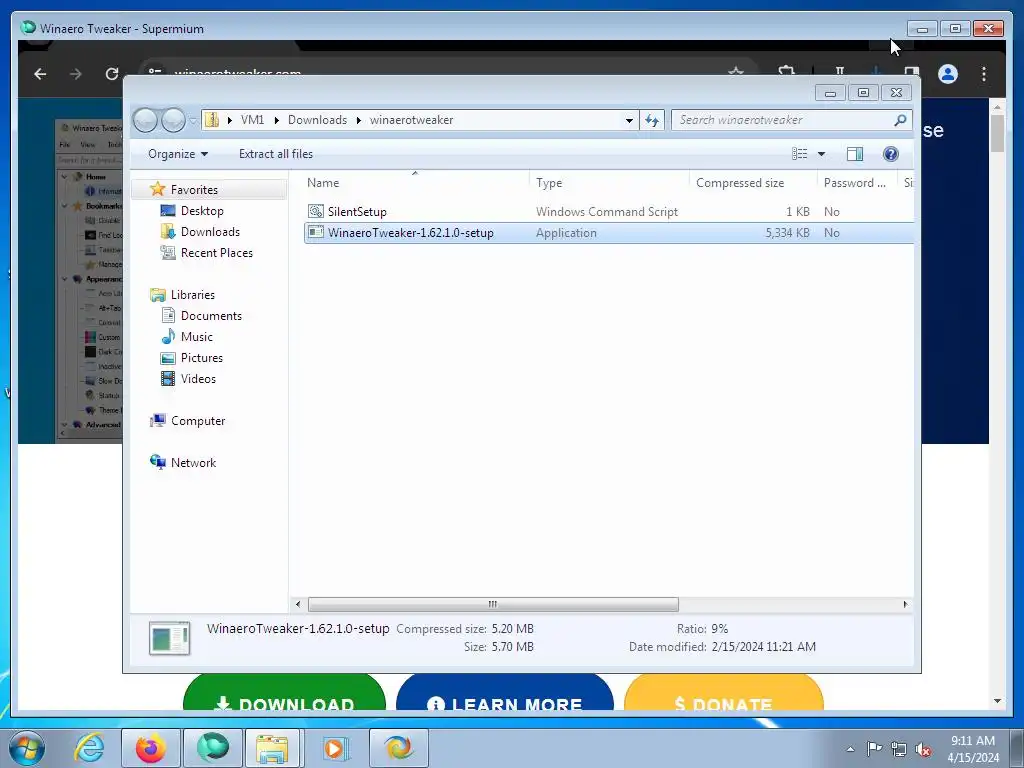This screenshot has height=768, width=1024.
Task: Click Explorer refresh button next to address bar
Action: pyautogui.click(x=652, y=120)
